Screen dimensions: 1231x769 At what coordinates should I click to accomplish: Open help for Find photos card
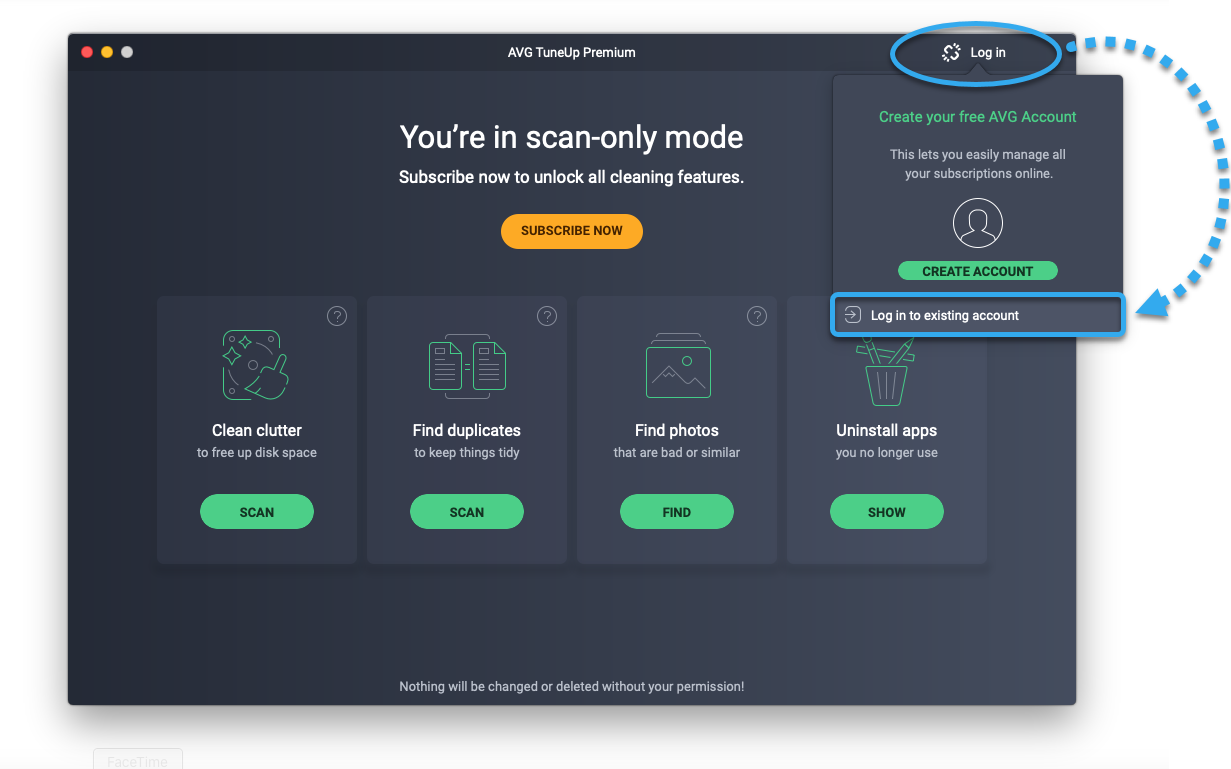757,316
